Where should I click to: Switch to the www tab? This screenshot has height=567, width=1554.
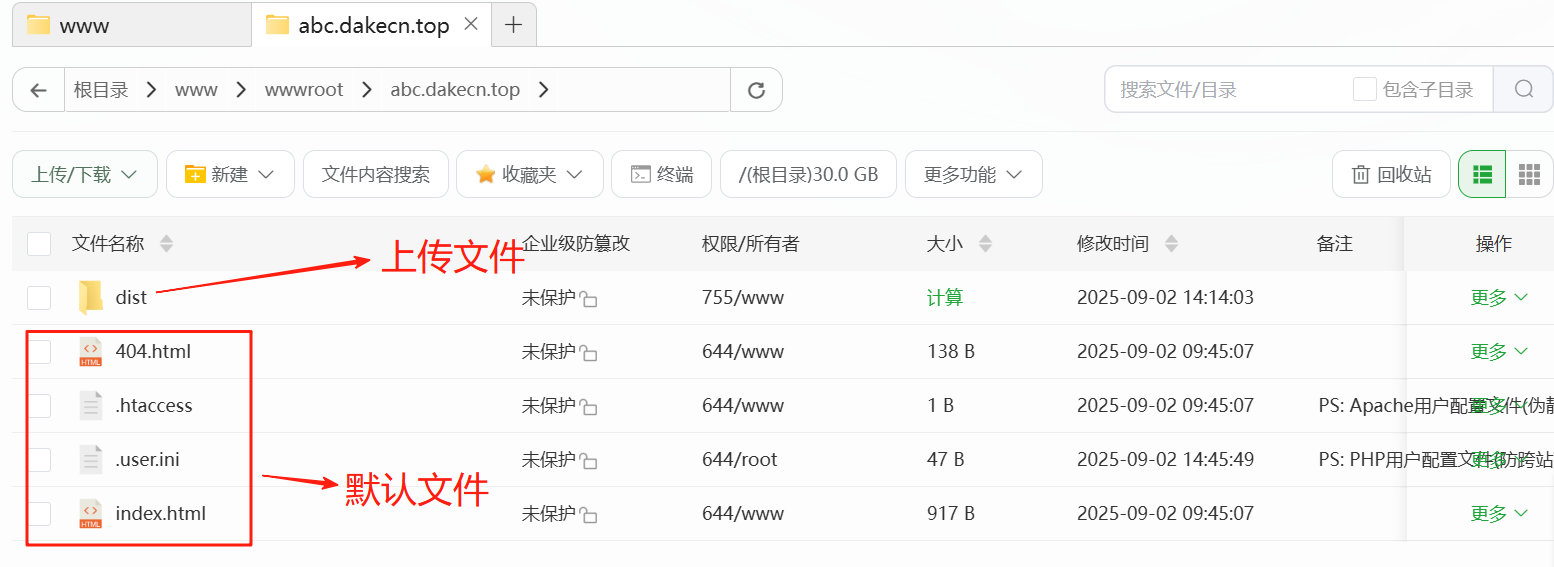[x=130, y=25]
